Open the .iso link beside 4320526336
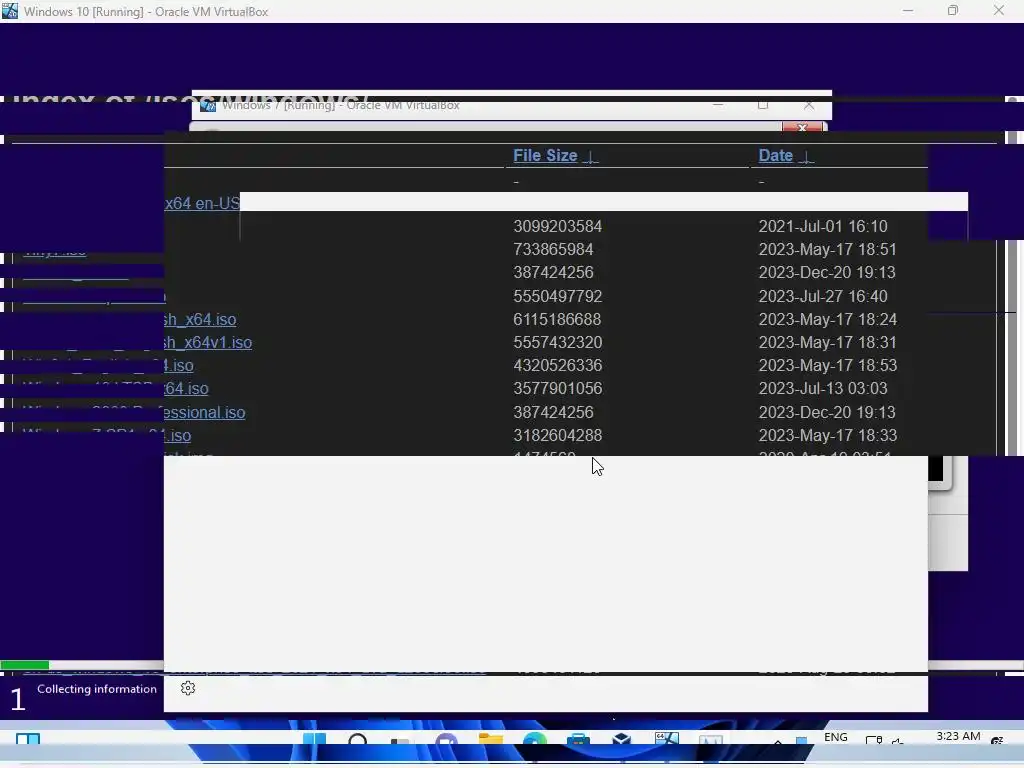The image size is (1024, 768). [x=179, y=366]
